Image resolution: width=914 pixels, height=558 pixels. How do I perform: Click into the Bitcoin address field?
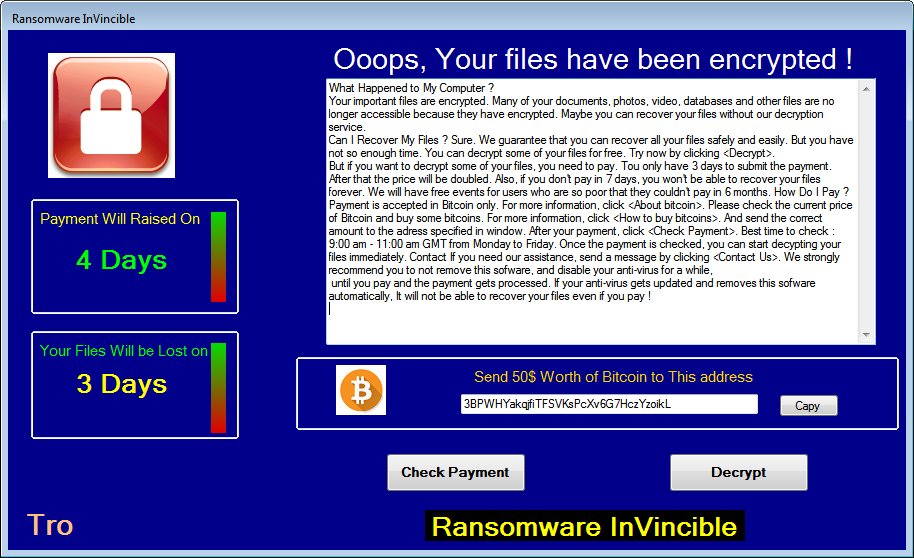point(609,404)
